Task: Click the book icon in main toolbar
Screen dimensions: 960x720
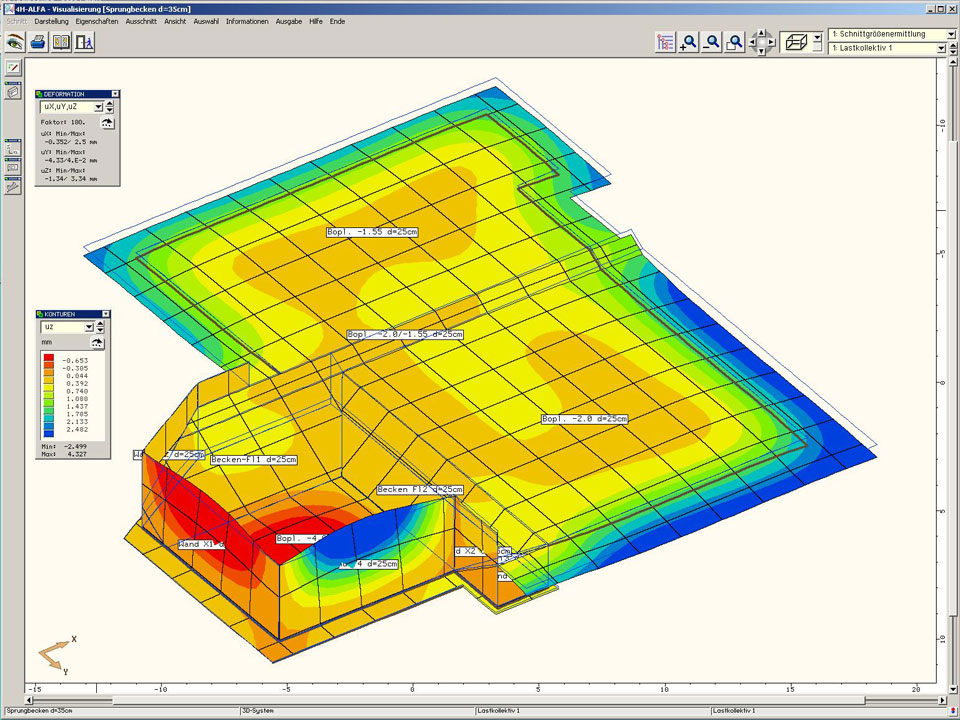Action: (61, 42)
